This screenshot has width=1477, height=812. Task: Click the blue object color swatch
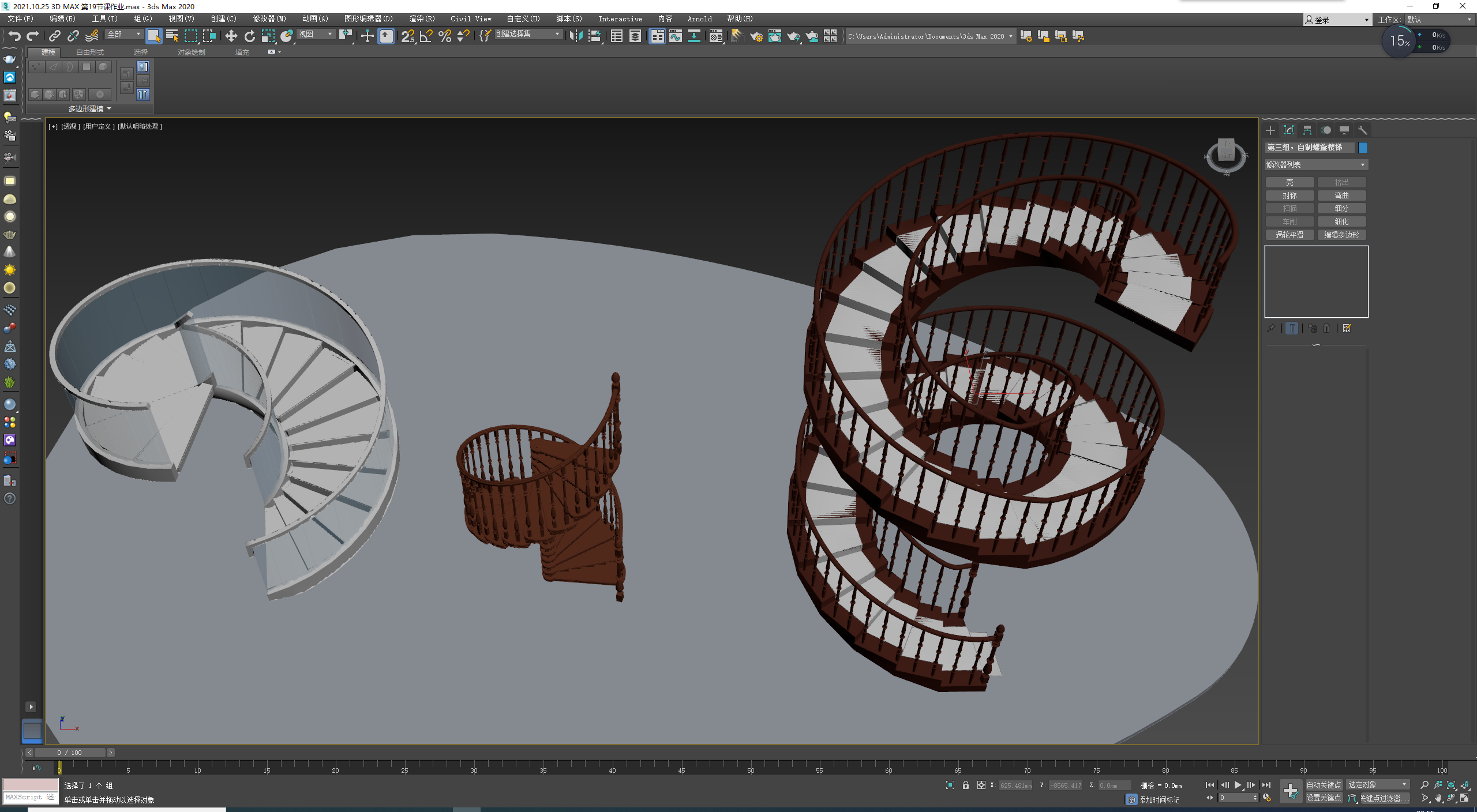1363,148
